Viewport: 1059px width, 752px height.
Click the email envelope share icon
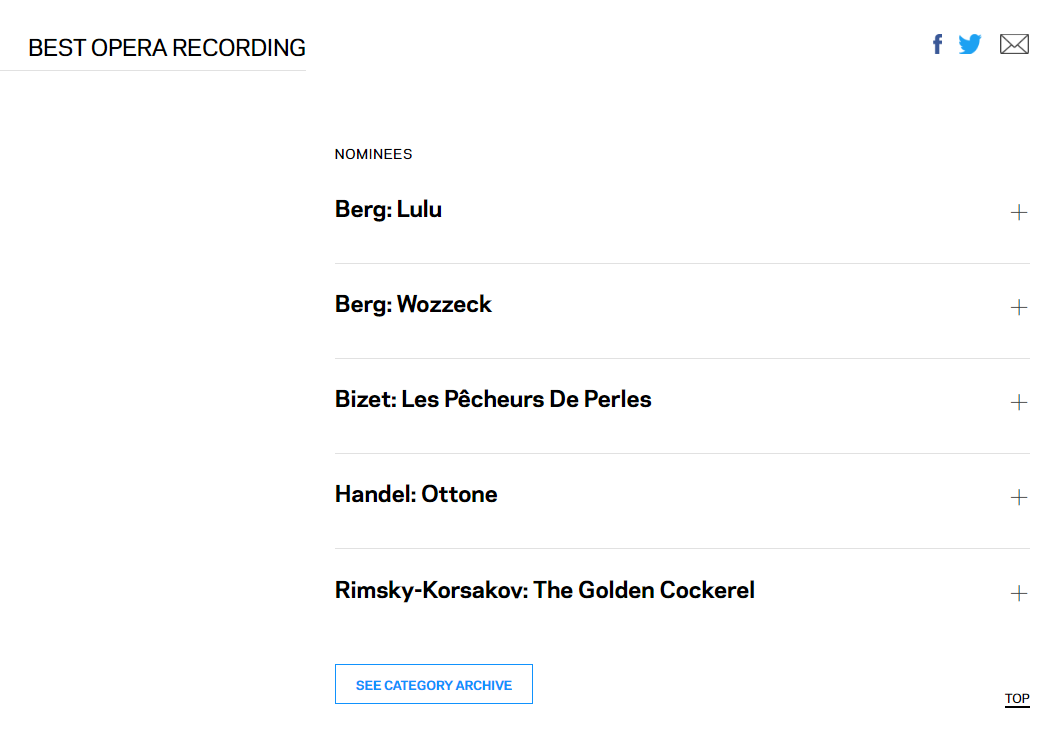tap(1014, 44)
